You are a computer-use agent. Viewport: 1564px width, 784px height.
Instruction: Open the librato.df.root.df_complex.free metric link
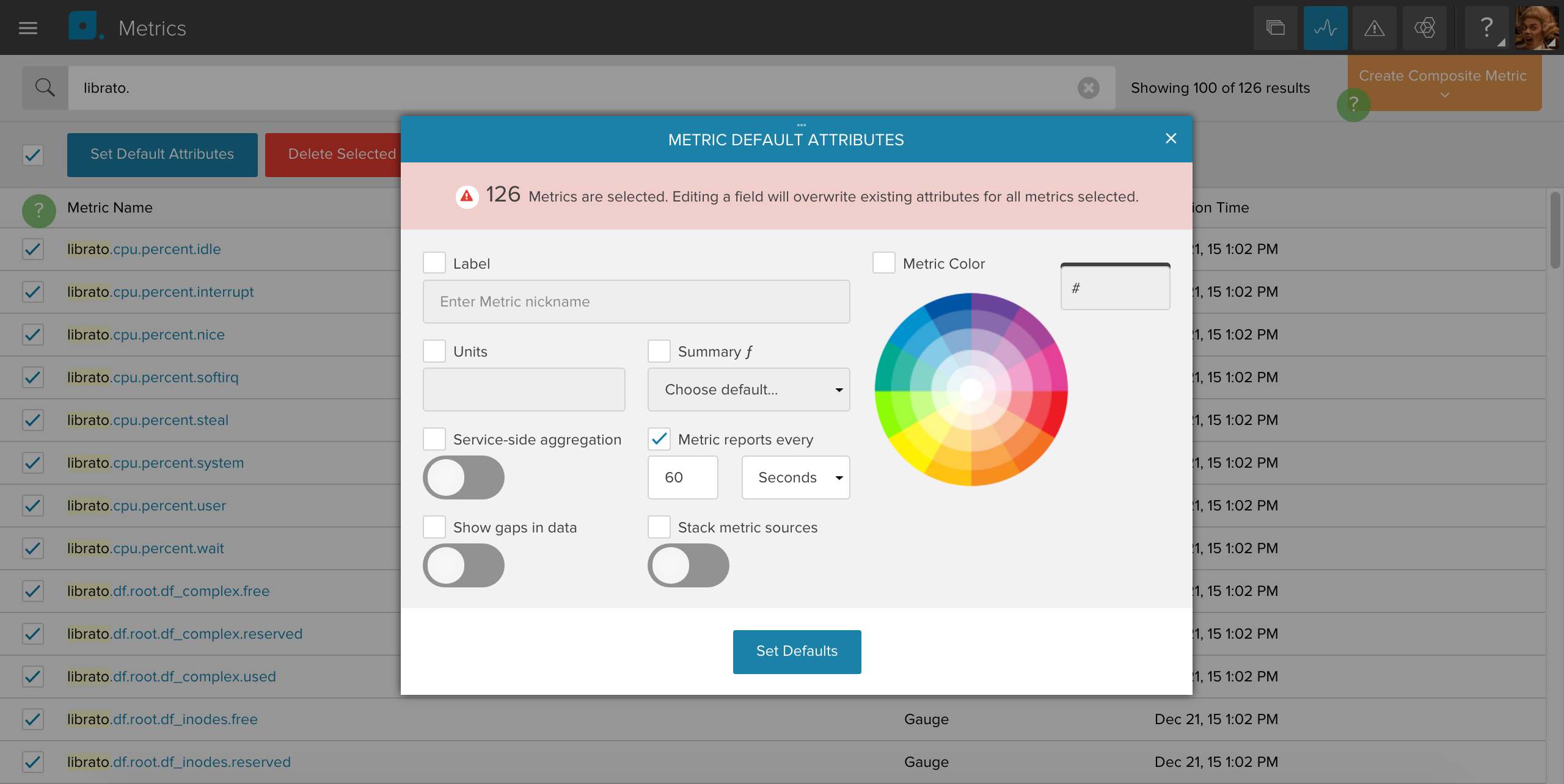point(169,591)
